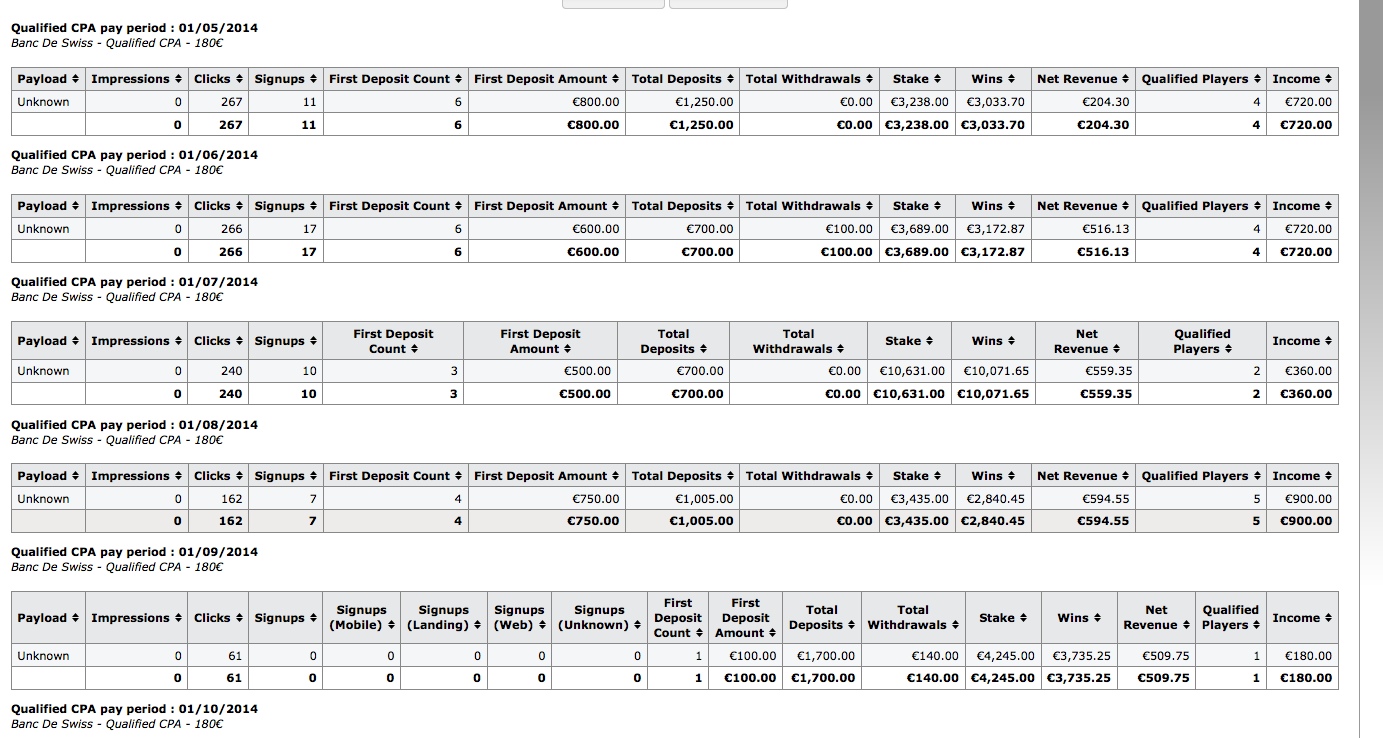Sort 01/07/2014 table by Net Revenue header

click(1086, 341)
